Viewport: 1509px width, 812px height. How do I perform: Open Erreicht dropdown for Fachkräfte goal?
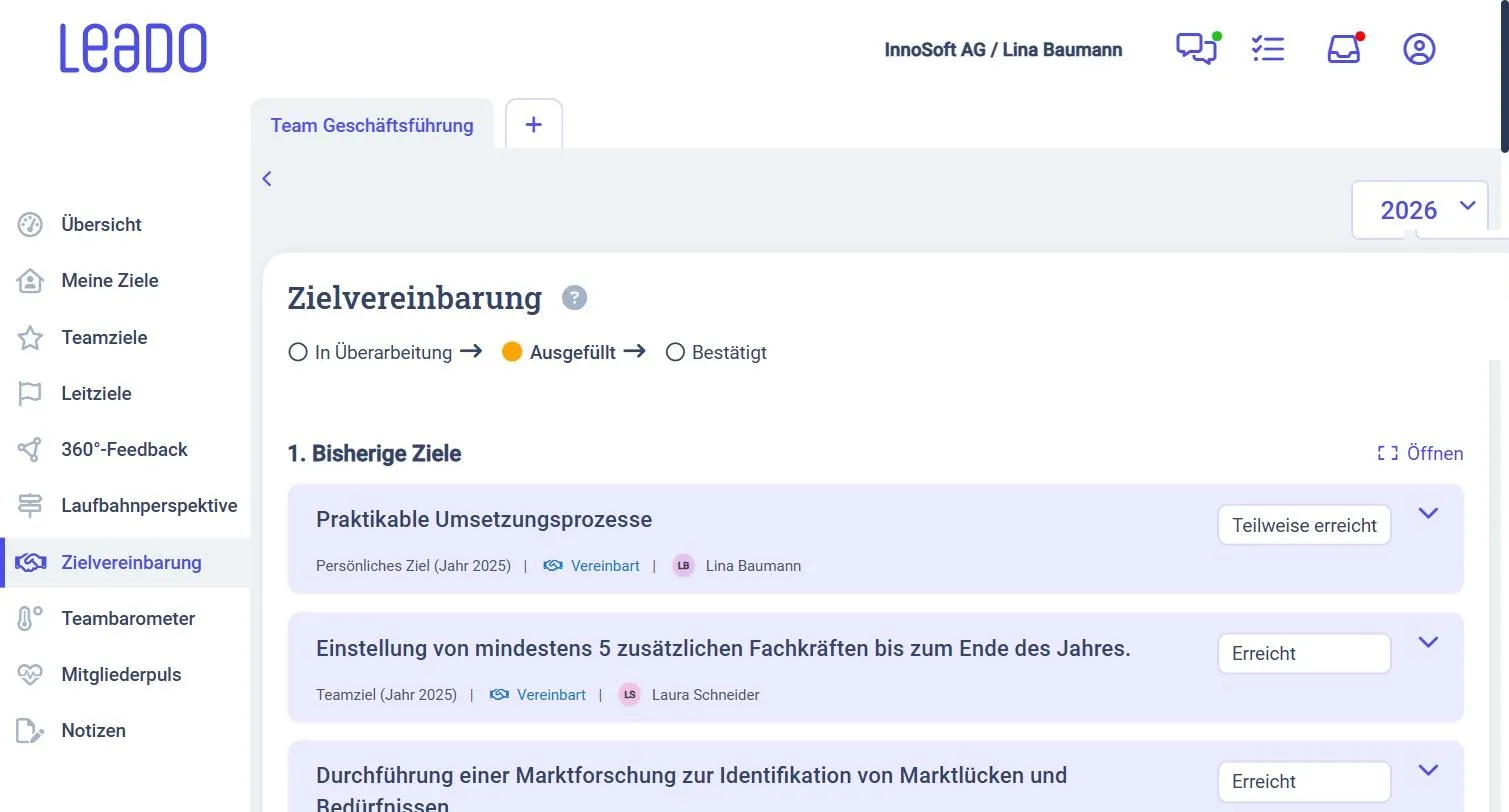coord(1304,653)
